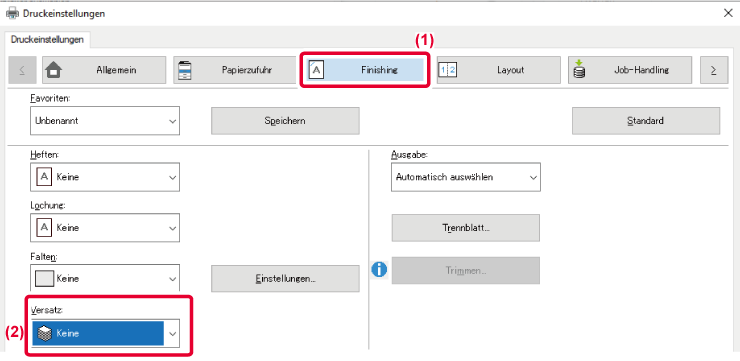
Task: Click the Einstellungen... button
Action: [x=285, y=278]
